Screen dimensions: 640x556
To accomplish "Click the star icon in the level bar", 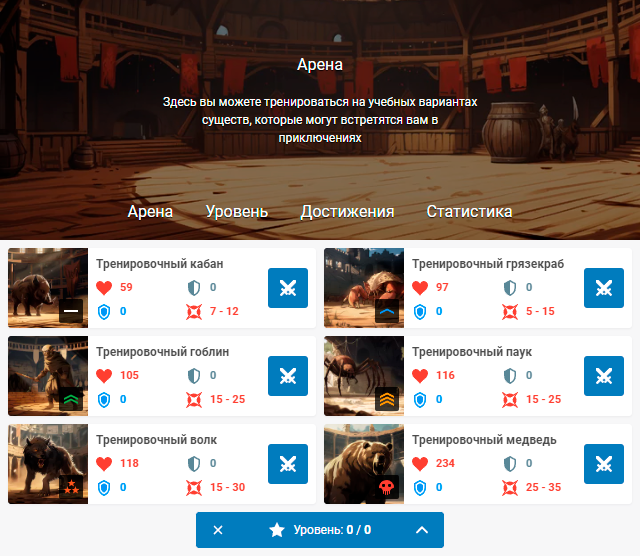I will click(277, 530).
